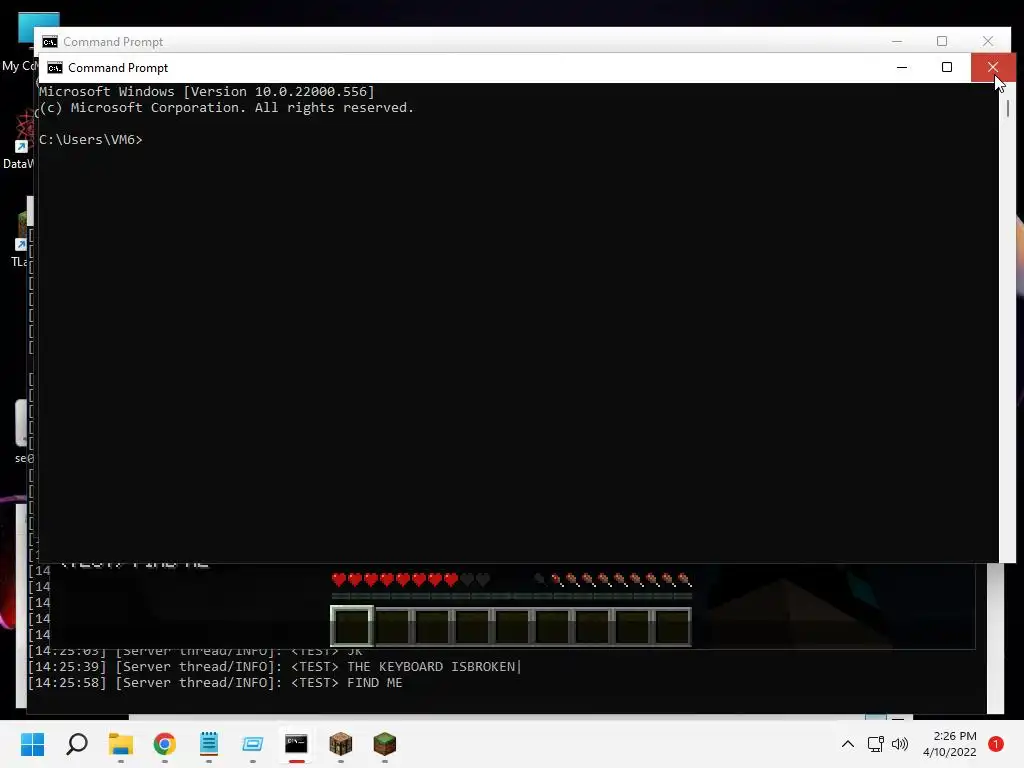Minimize the background Command Prompt window
This screenshot has width=1024, height=768.
(x=897, y=41)
